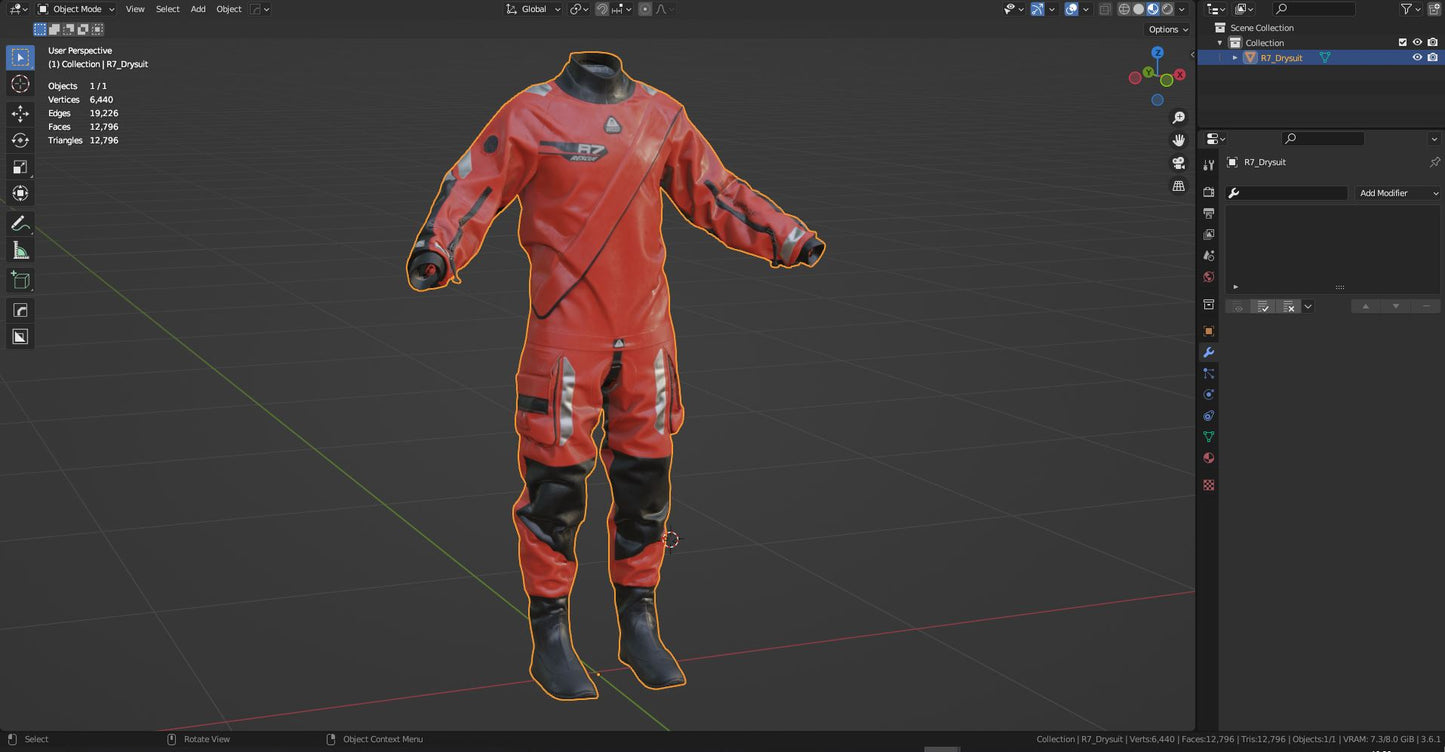
Task: Open the Global transform orientation dropdown
Action: (534, 9)
